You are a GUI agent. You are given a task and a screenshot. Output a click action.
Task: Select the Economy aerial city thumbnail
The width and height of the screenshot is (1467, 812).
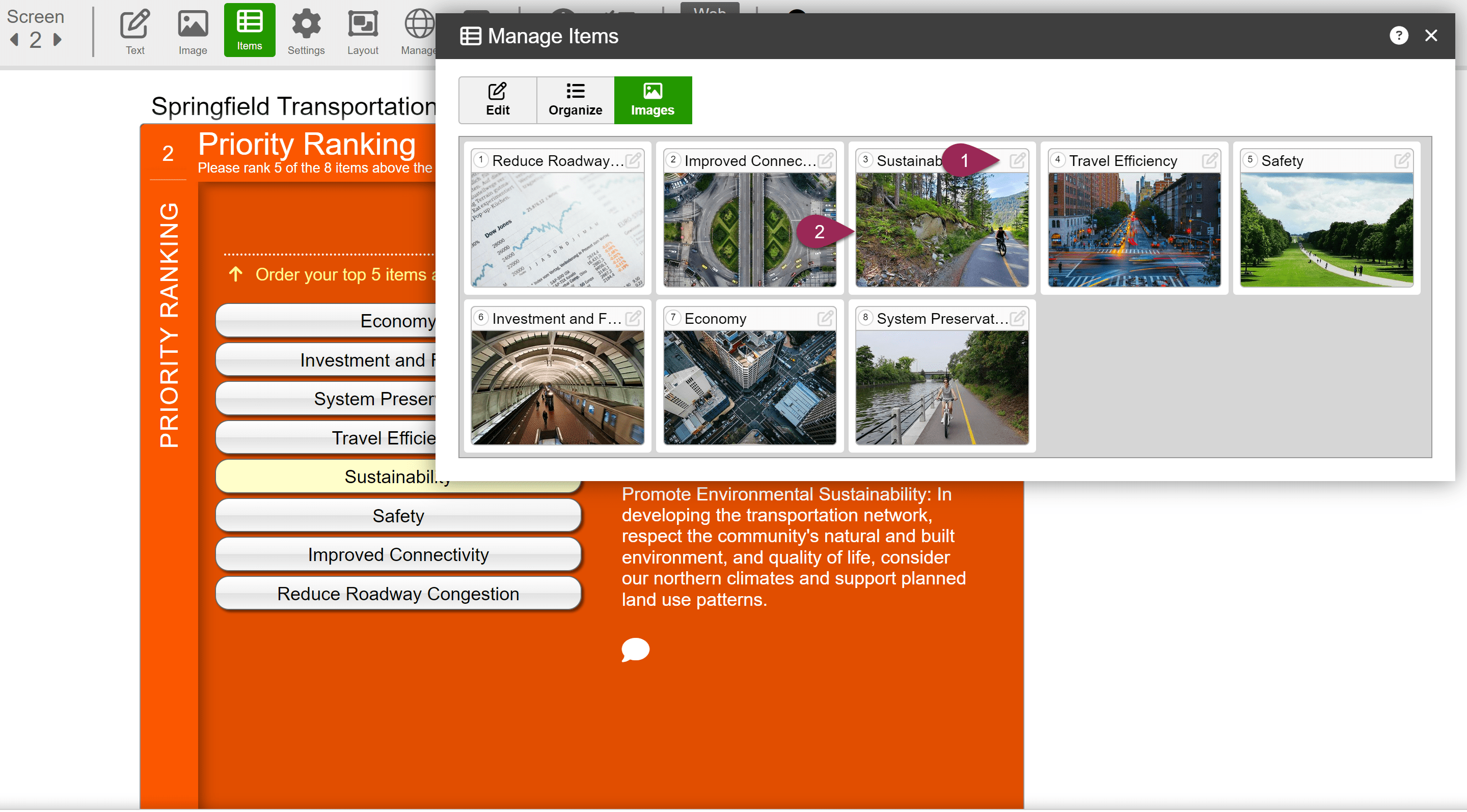click(x=749, y=388)
